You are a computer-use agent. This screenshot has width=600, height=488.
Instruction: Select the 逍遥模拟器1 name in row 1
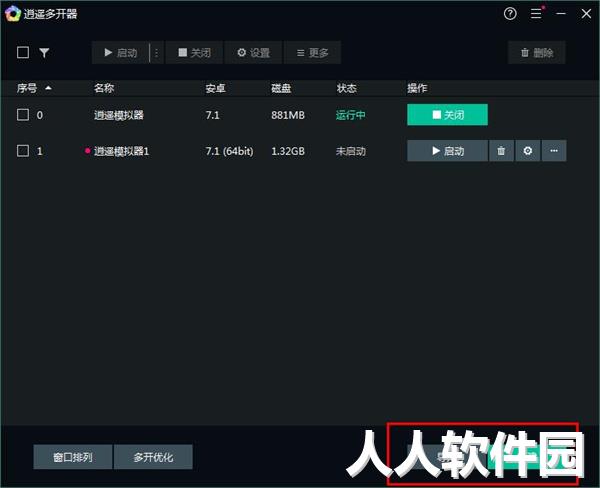coord(121,151)
